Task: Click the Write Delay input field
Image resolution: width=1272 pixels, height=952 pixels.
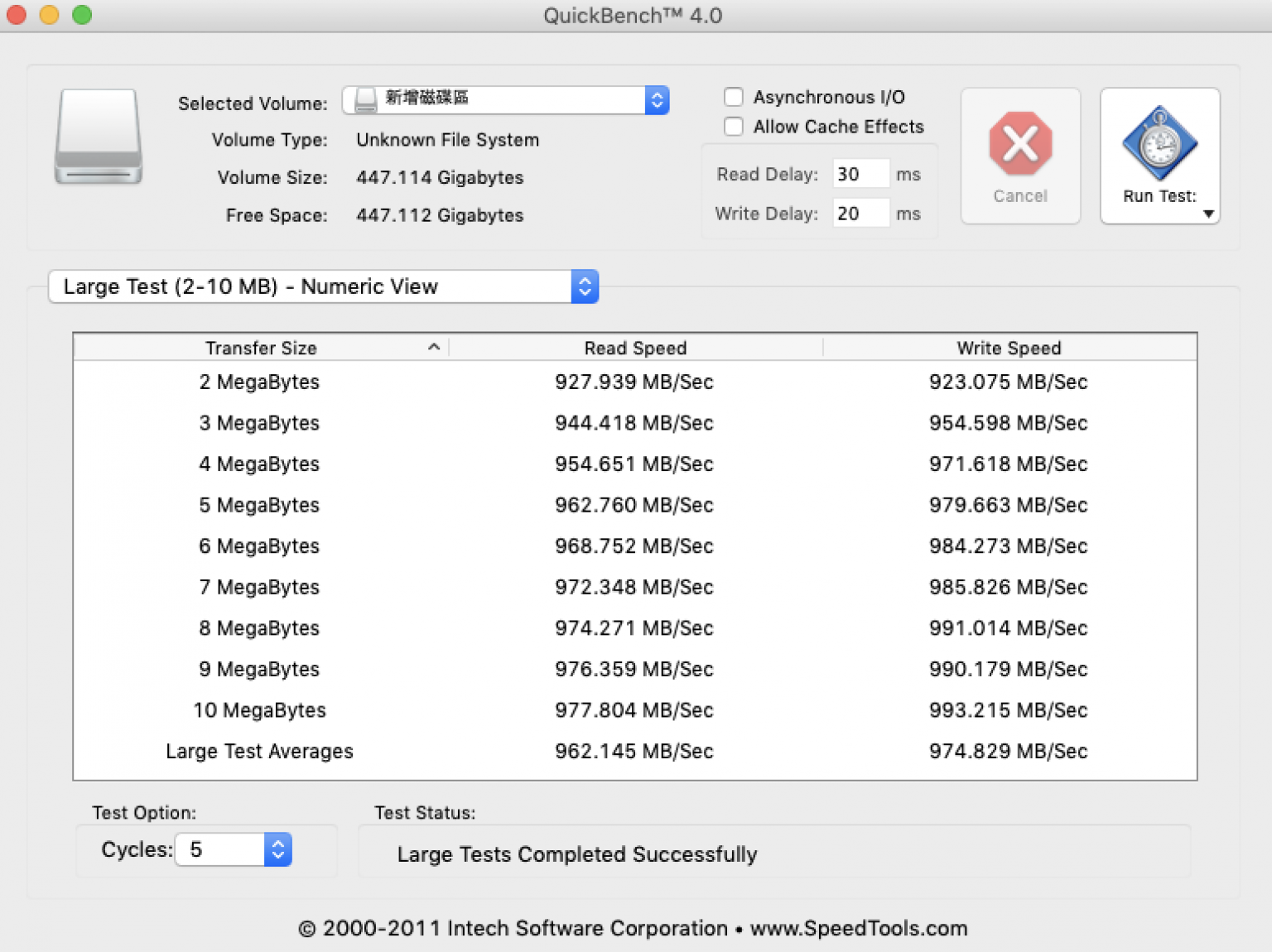Action: (860, 214)
